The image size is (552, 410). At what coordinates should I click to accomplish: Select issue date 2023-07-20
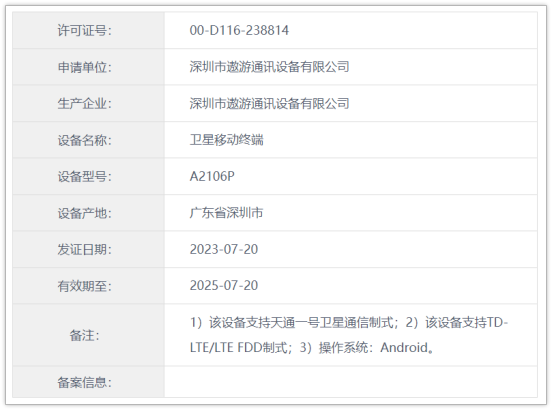[x=224, y=249]
